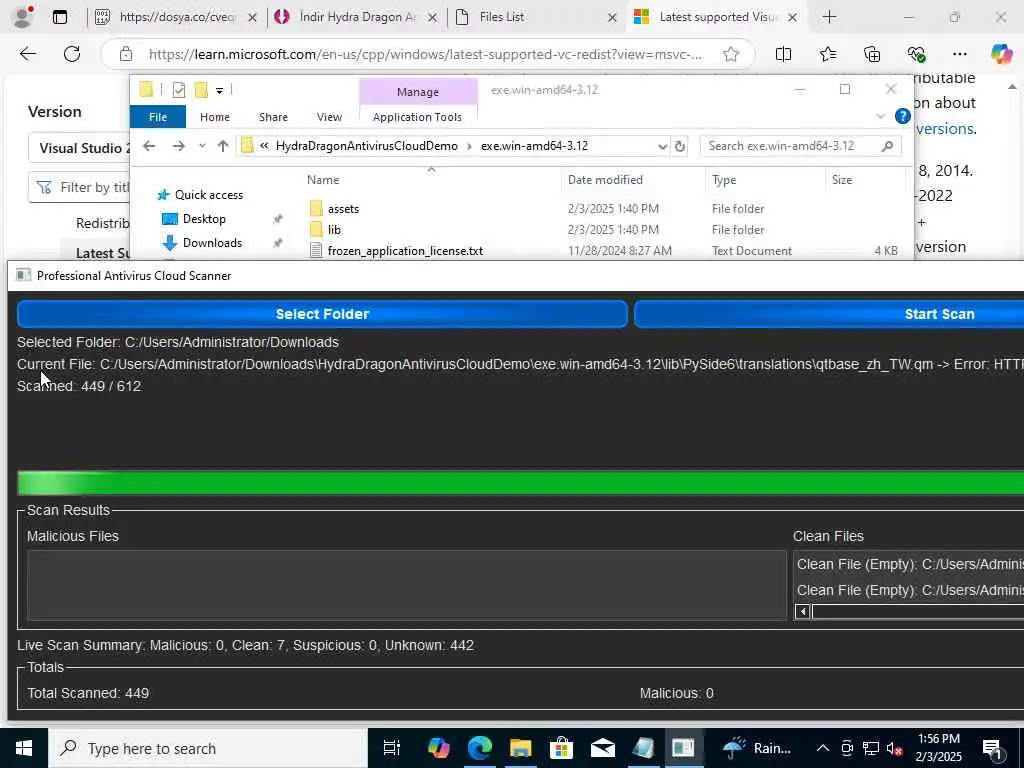Open Home tab in Explorer ribbon
This screenshot has width=1024, height=768.
point(215,117)
